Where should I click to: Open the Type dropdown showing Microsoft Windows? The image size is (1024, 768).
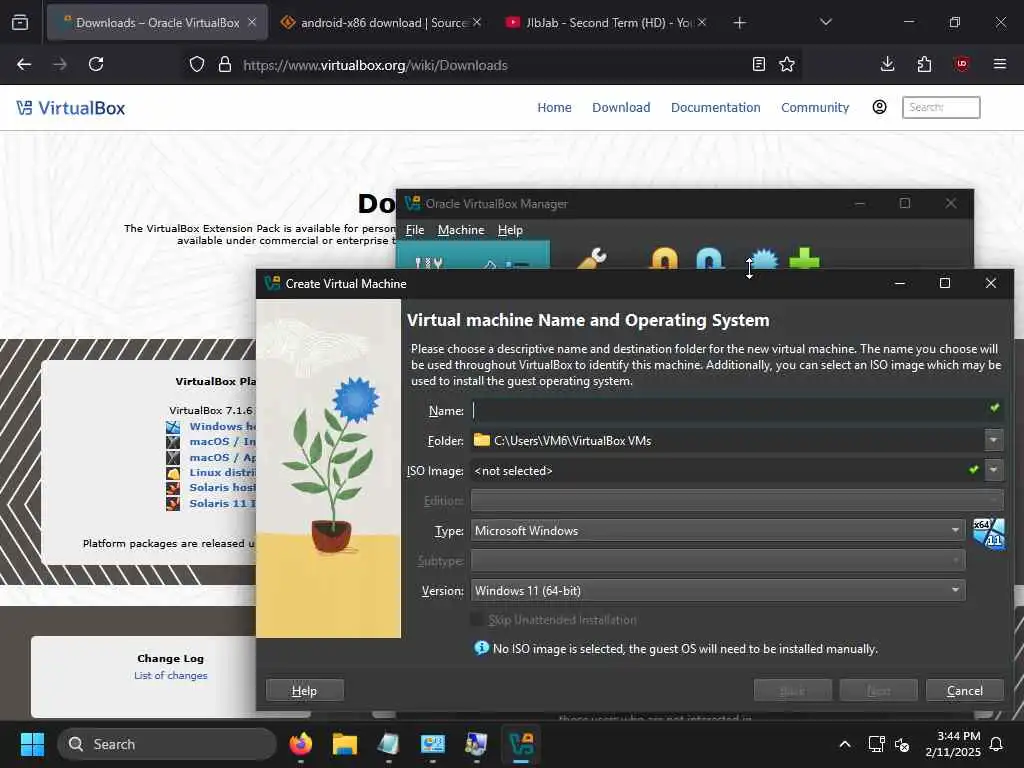click(718, 530)
